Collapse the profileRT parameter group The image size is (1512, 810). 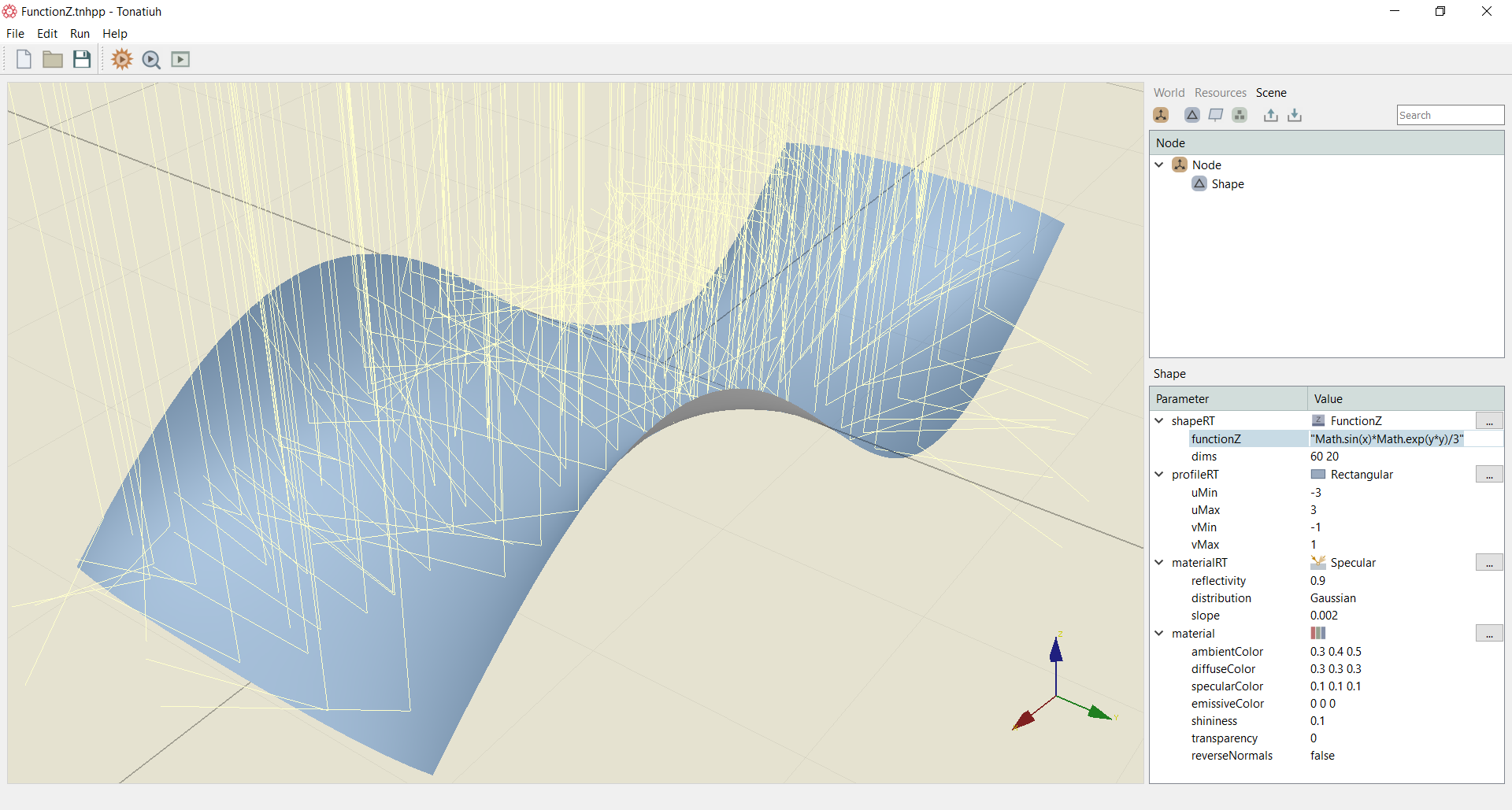click(1159, 475)
